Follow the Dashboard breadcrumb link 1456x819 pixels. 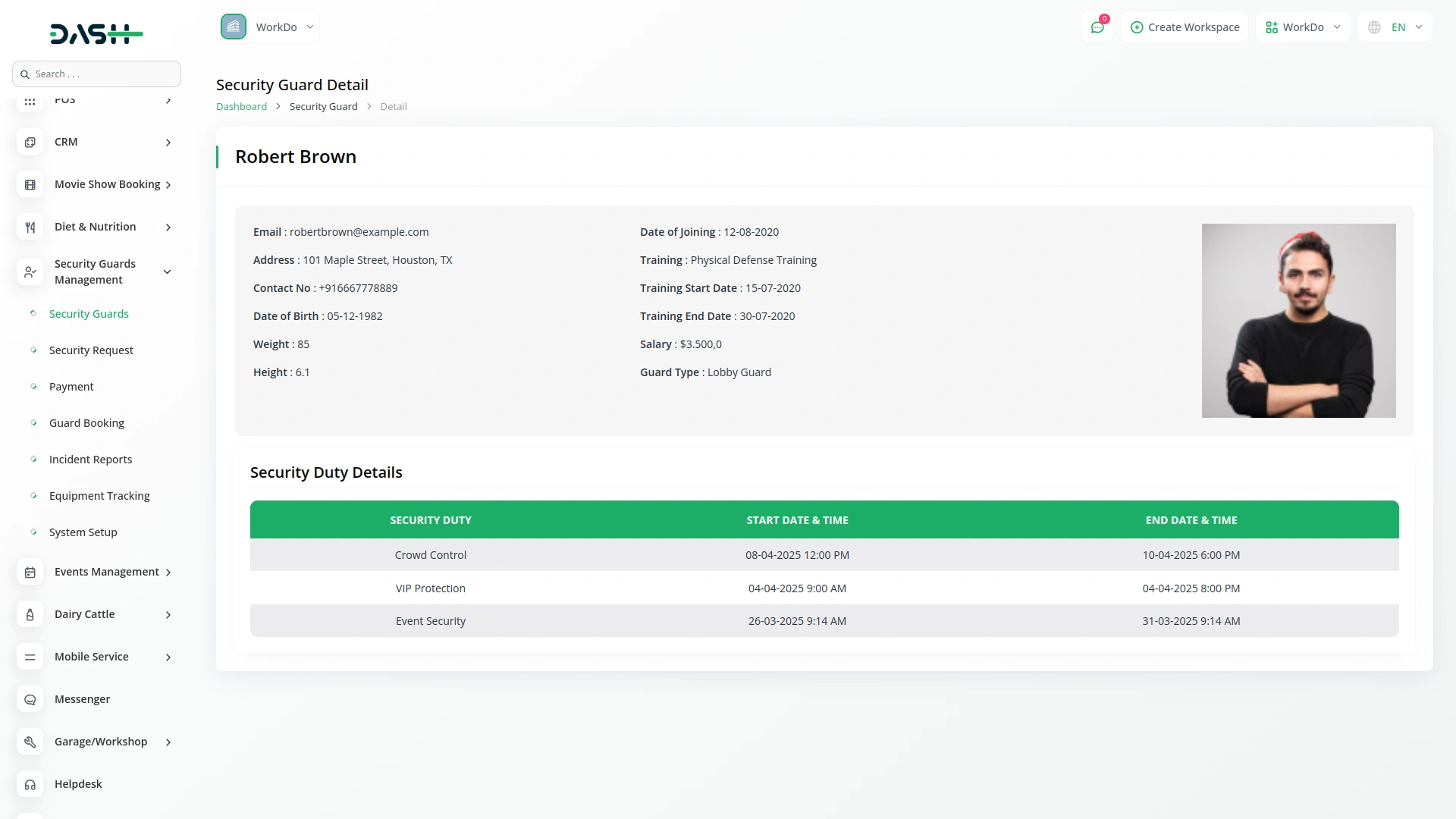[x=241, y=107]
